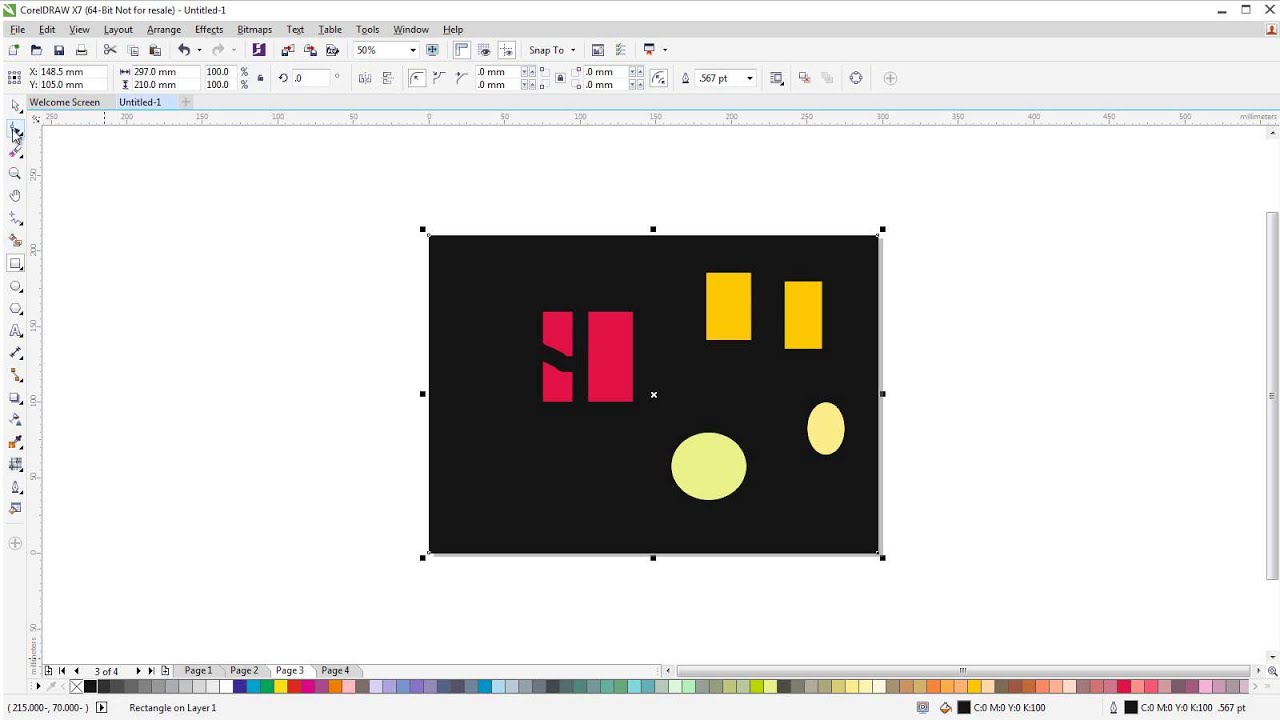1280x720 pixels.
Task: Select the Parallel Dimension tool
Action: click(15, 353)
